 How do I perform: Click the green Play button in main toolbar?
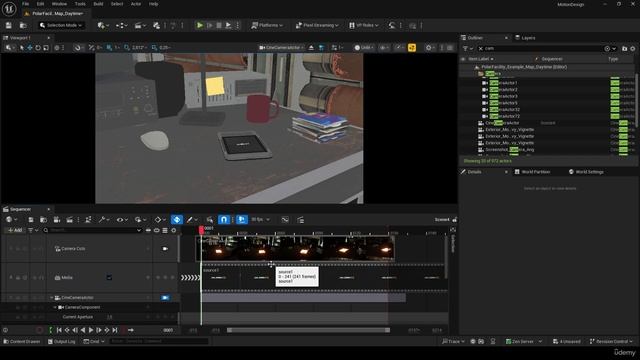click(x=200, y=25)
